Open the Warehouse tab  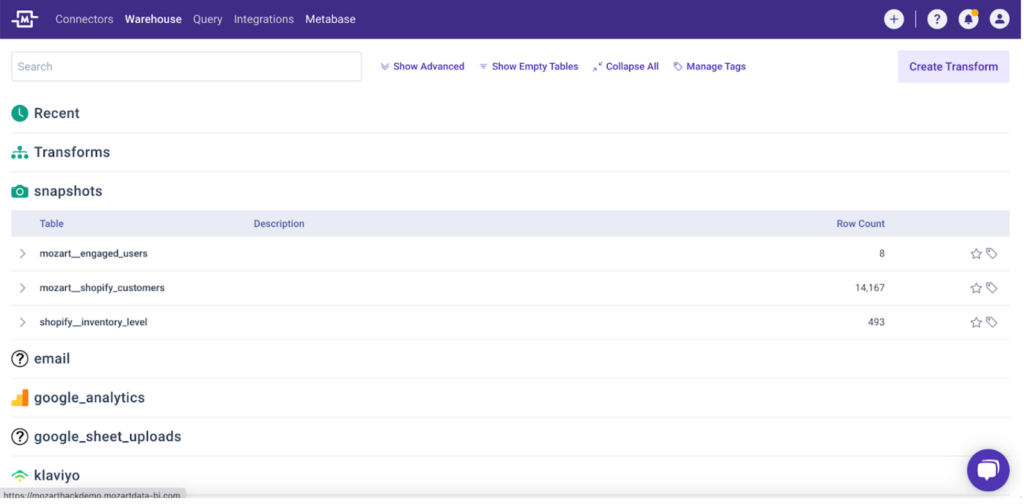[153, 19]
